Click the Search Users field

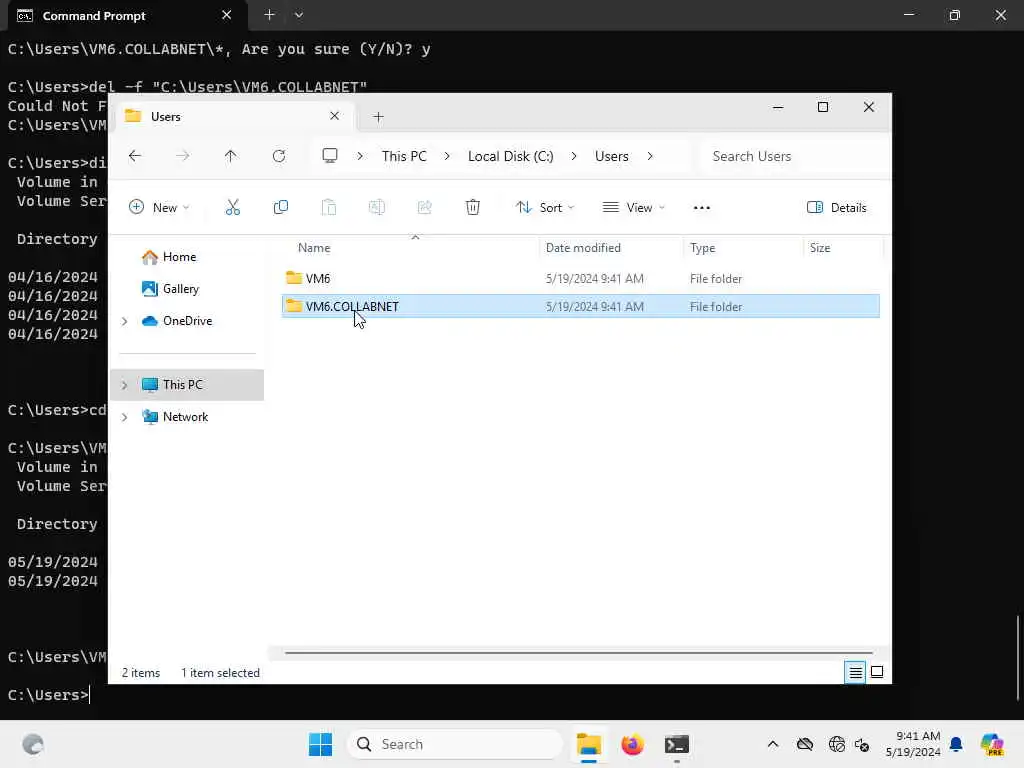[793, 156]
